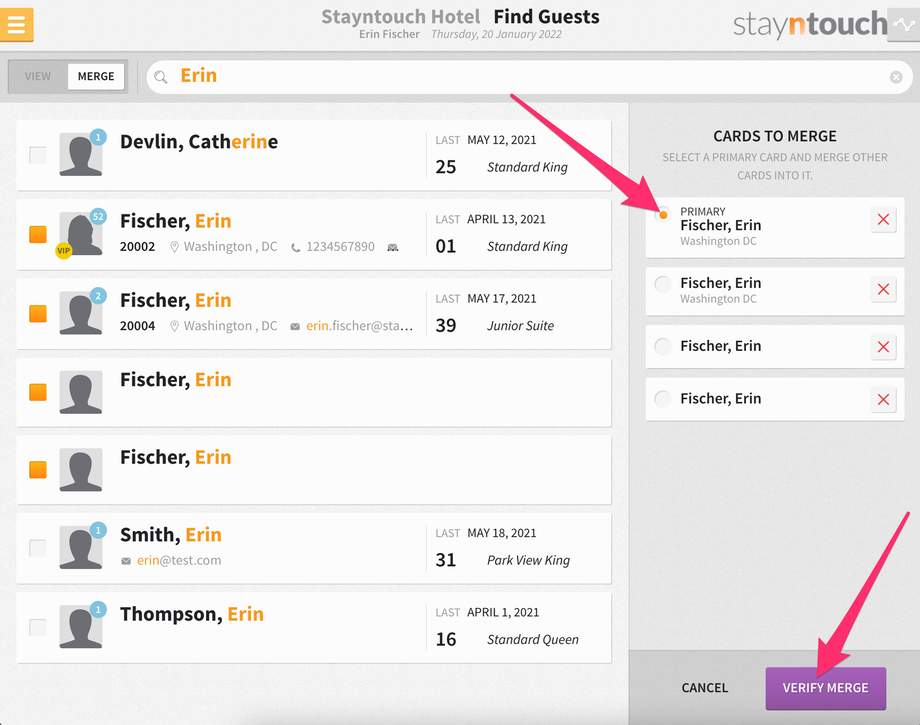Focus the guest search field
920x725 pixels.
click(x=529, y=77)
